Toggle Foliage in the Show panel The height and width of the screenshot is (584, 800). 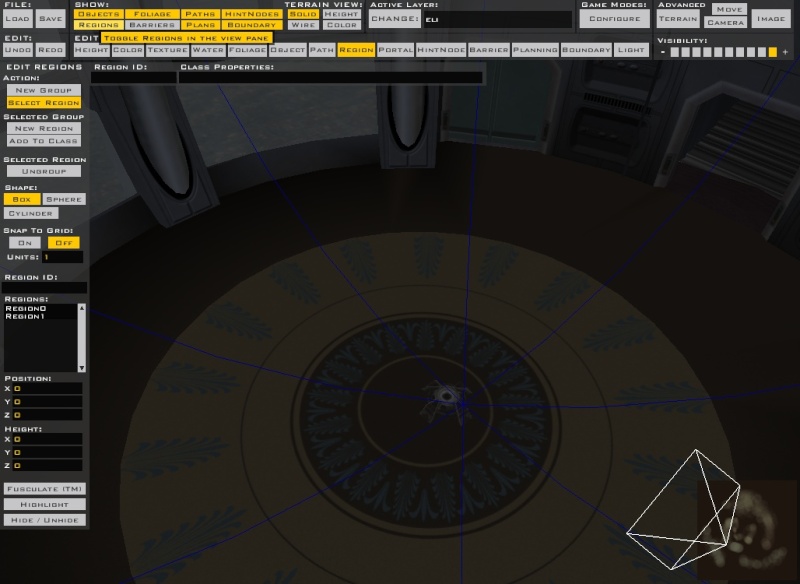152,14
